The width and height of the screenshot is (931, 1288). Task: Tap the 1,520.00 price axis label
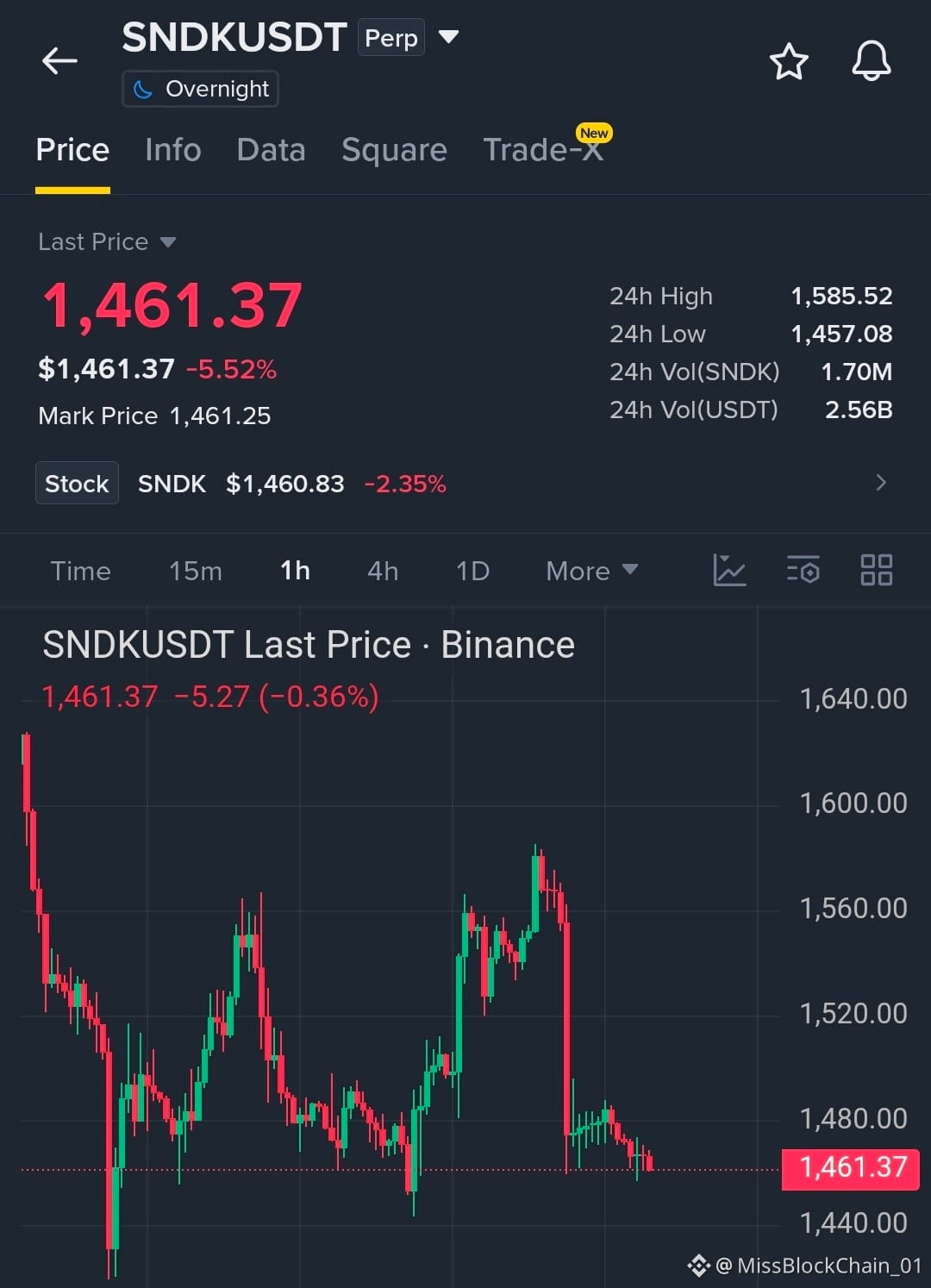coord(853,1013)
